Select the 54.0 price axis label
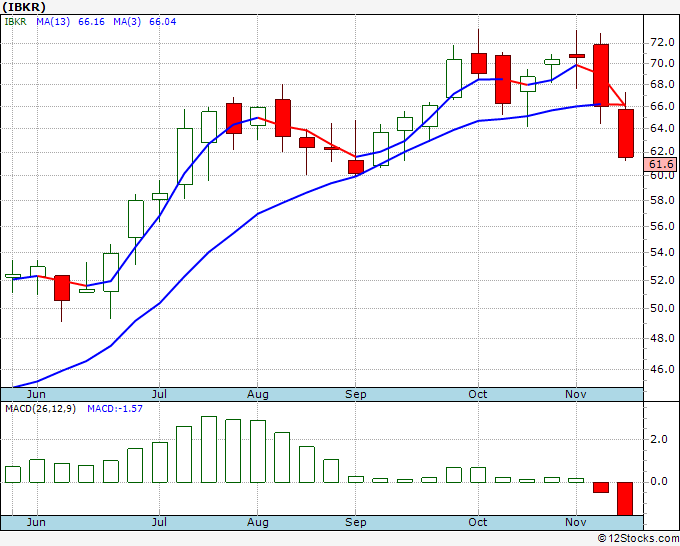The height and width of the screenshot is (546, 680). [x=662, y=252]
